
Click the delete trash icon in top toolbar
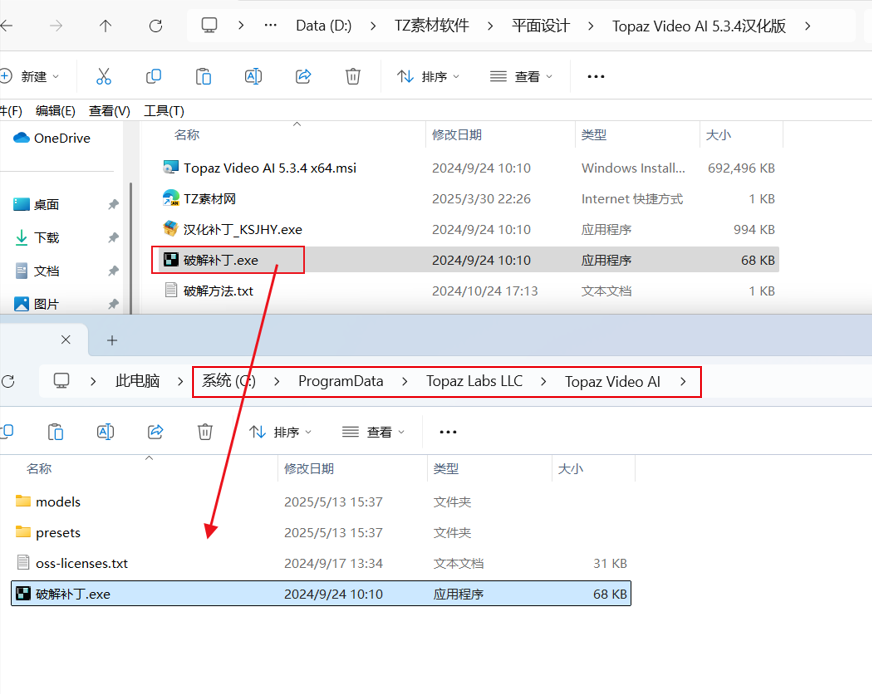(353, 76)
